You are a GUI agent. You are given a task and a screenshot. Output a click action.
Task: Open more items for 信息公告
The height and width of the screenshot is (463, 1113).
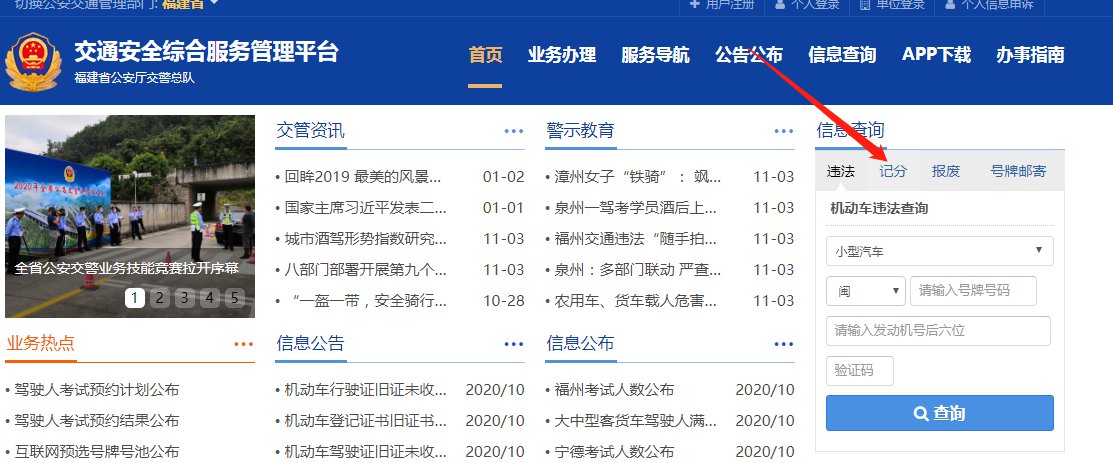[514, 344]
